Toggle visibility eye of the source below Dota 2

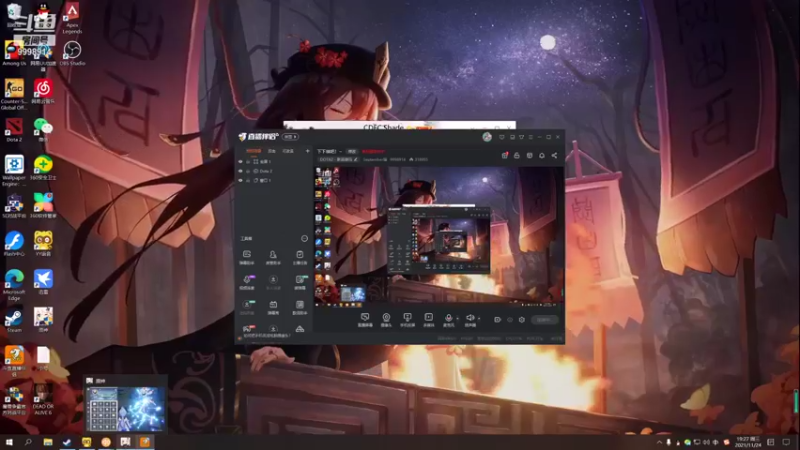point(241,180)
